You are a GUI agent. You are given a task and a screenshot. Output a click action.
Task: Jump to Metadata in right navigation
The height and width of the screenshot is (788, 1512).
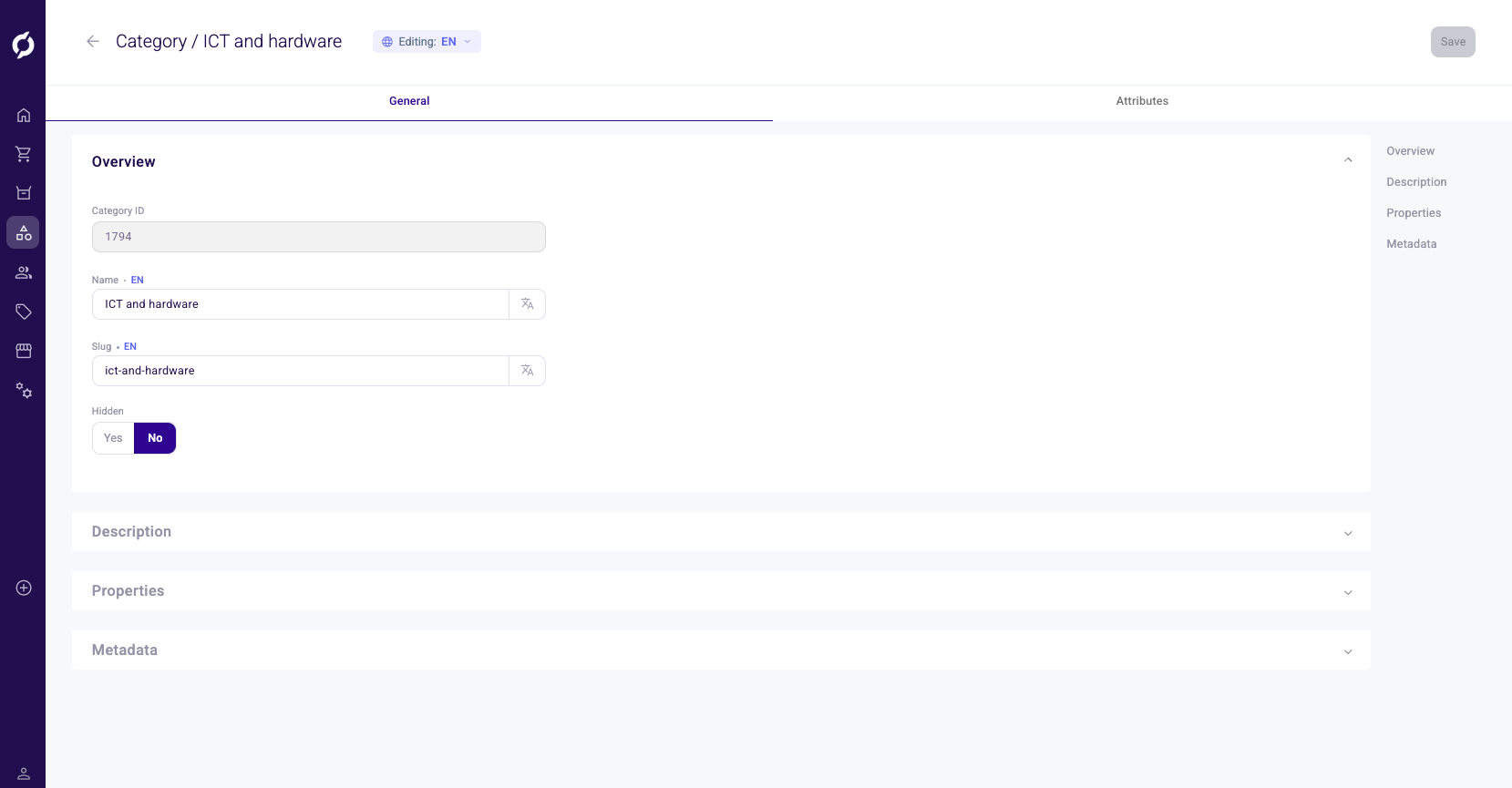tap(1411, 244)
